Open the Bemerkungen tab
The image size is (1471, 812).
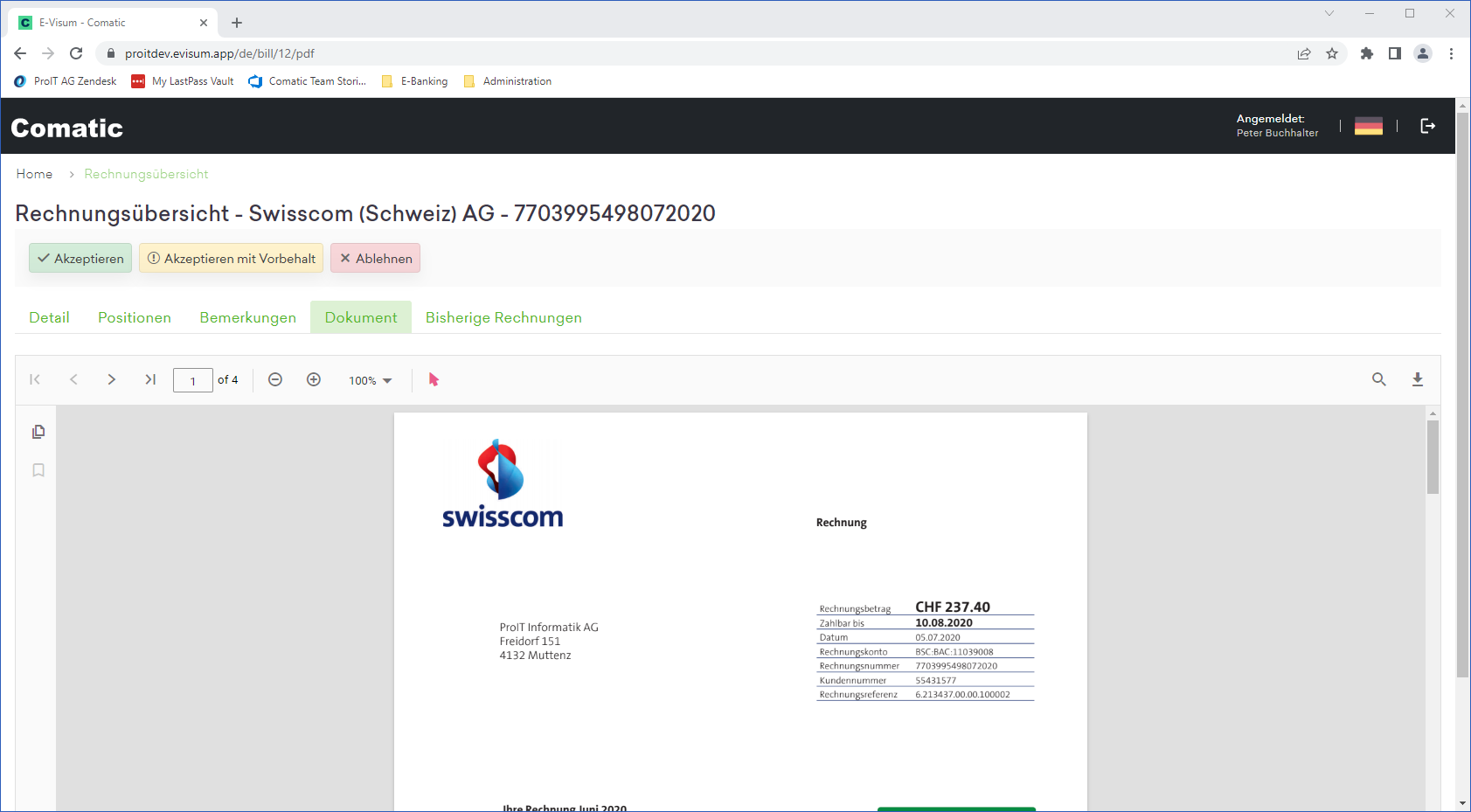pos(248,317)
